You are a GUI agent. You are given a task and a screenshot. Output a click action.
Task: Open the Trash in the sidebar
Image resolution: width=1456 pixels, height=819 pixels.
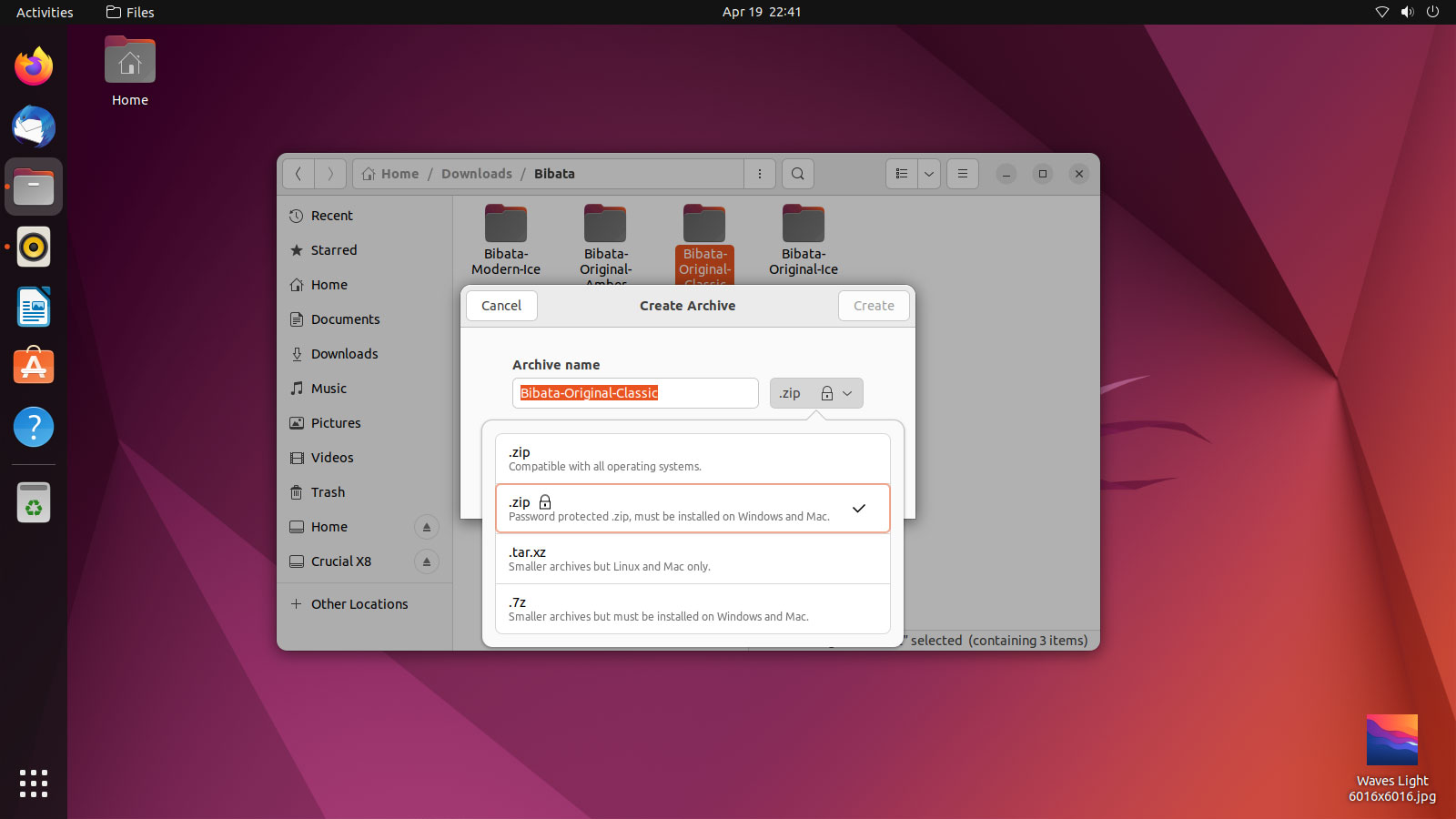pyautogui.click(x=327, y=492)
